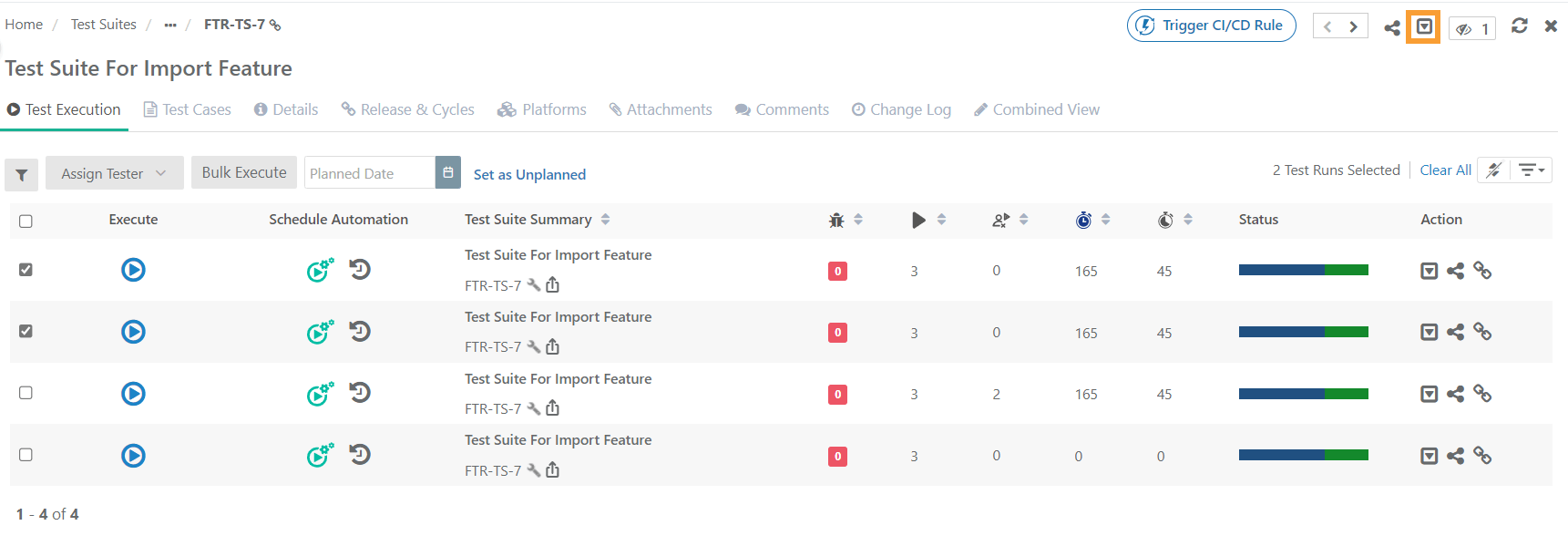The image size is (1568, 546).
Task: Click the Clear All link
Action: click(1445, 170)
